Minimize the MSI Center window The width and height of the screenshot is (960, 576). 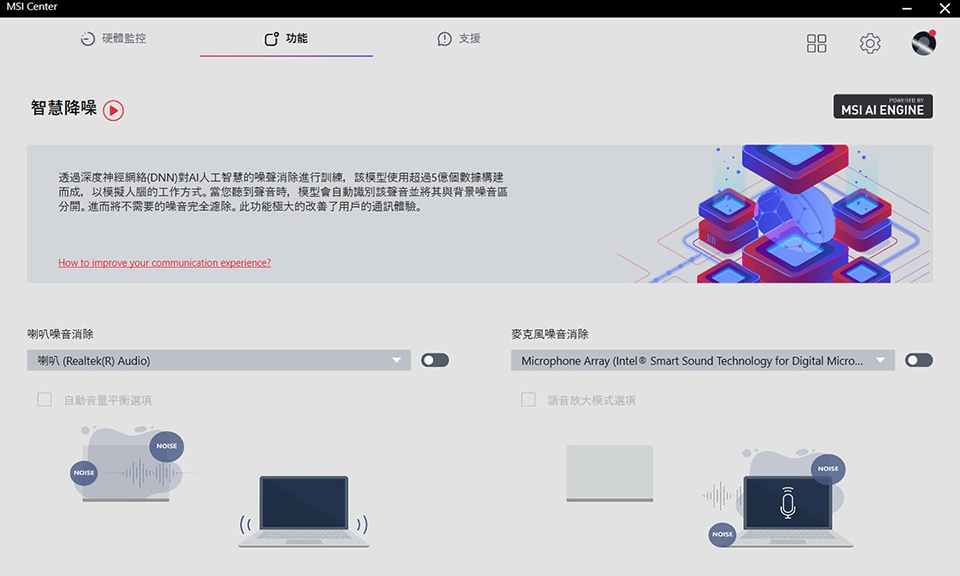coord(907,9)
